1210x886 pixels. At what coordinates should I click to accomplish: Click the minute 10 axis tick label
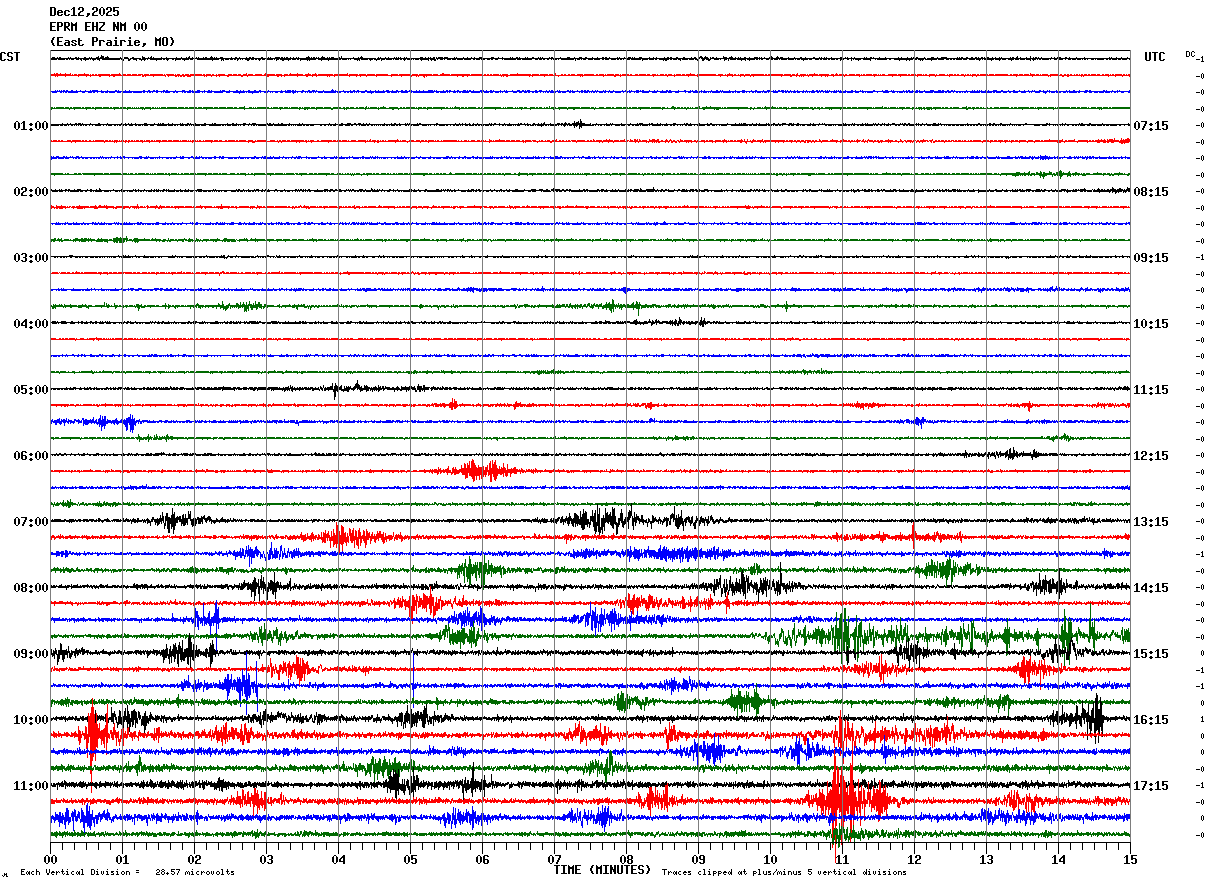[771, 859]
